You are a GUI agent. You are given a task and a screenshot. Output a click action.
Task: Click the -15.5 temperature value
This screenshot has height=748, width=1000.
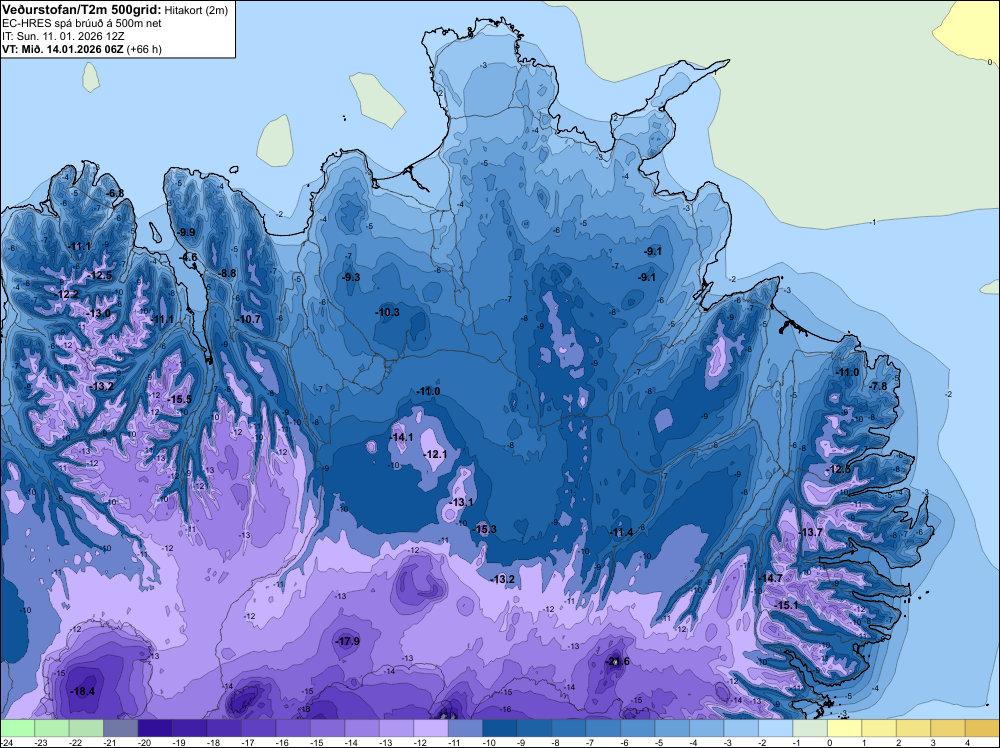click(179, 399)
